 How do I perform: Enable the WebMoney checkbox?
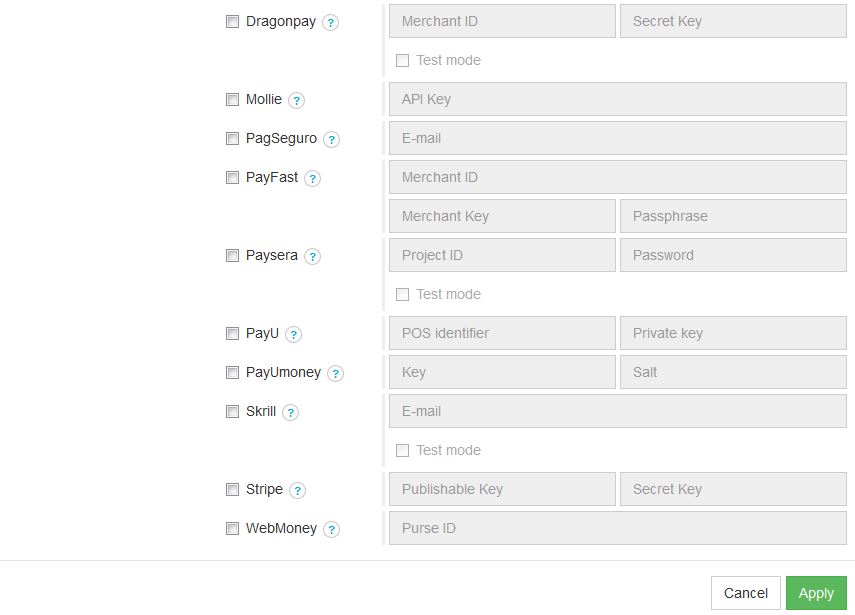coord(232,528)
